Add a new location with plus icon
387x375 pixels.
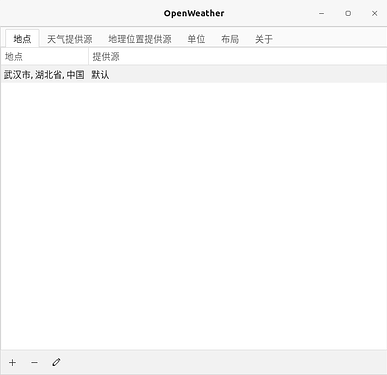(12, 362)
